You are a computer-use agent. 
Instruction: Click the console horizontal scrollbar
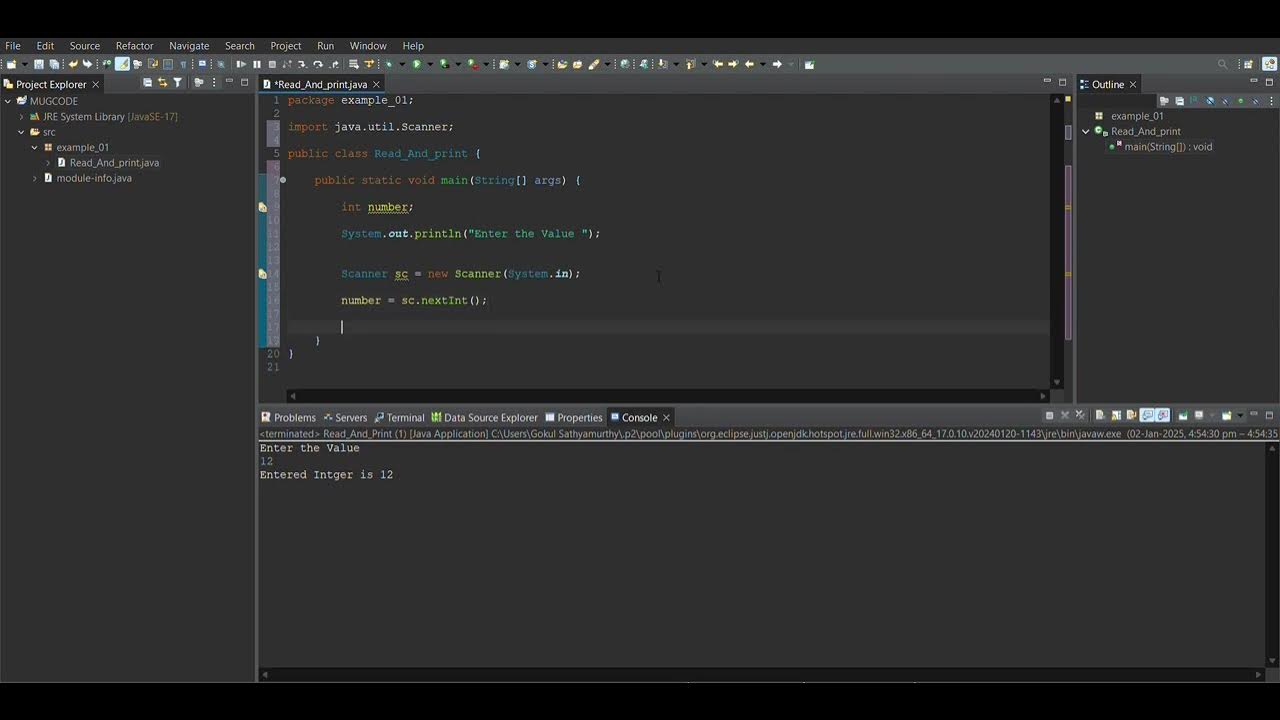tap(761, 675)
